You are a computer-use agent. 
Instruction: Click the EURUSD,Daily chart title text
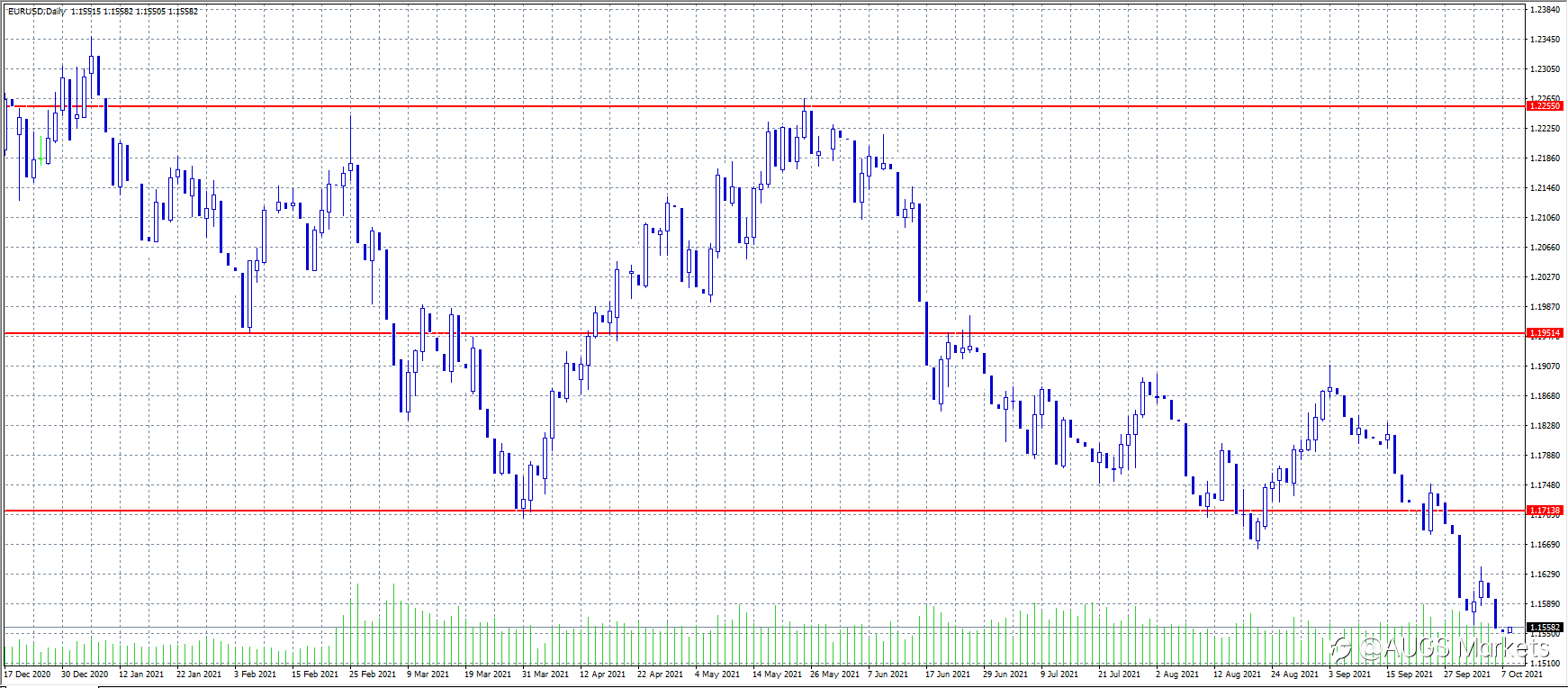36,12
